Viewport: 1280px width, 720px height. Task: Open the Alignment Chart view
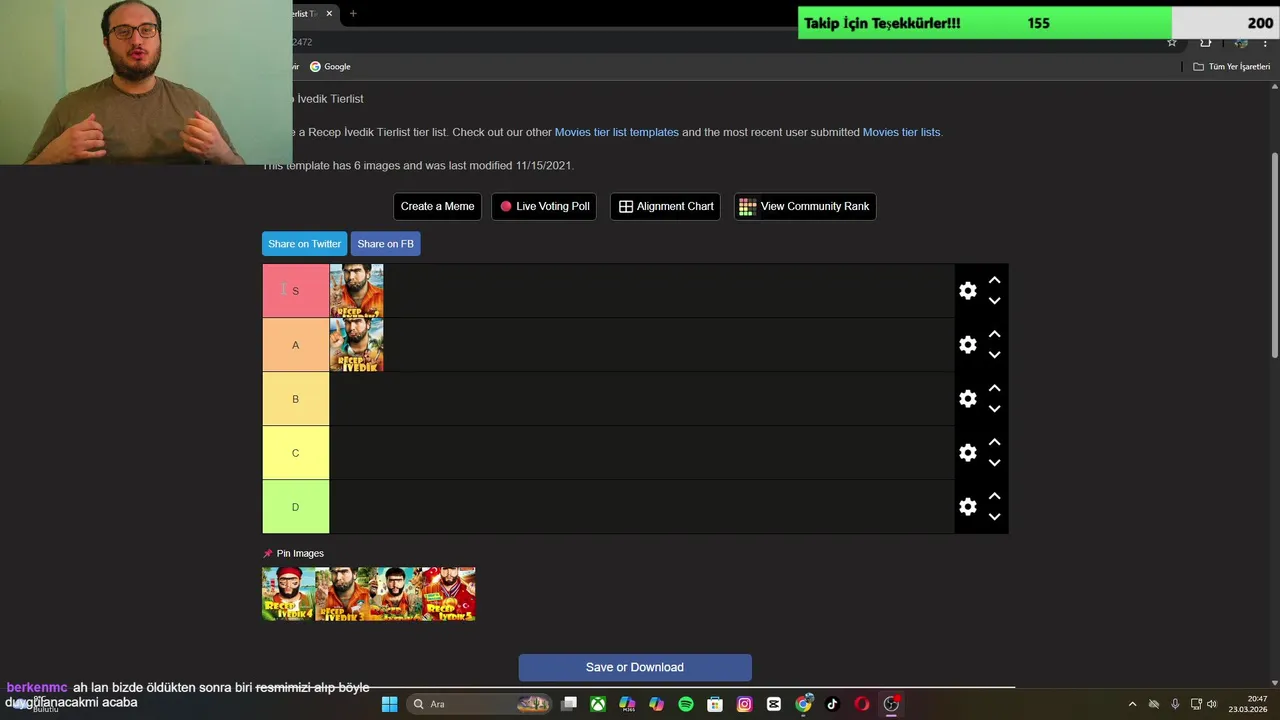[665, 207]
